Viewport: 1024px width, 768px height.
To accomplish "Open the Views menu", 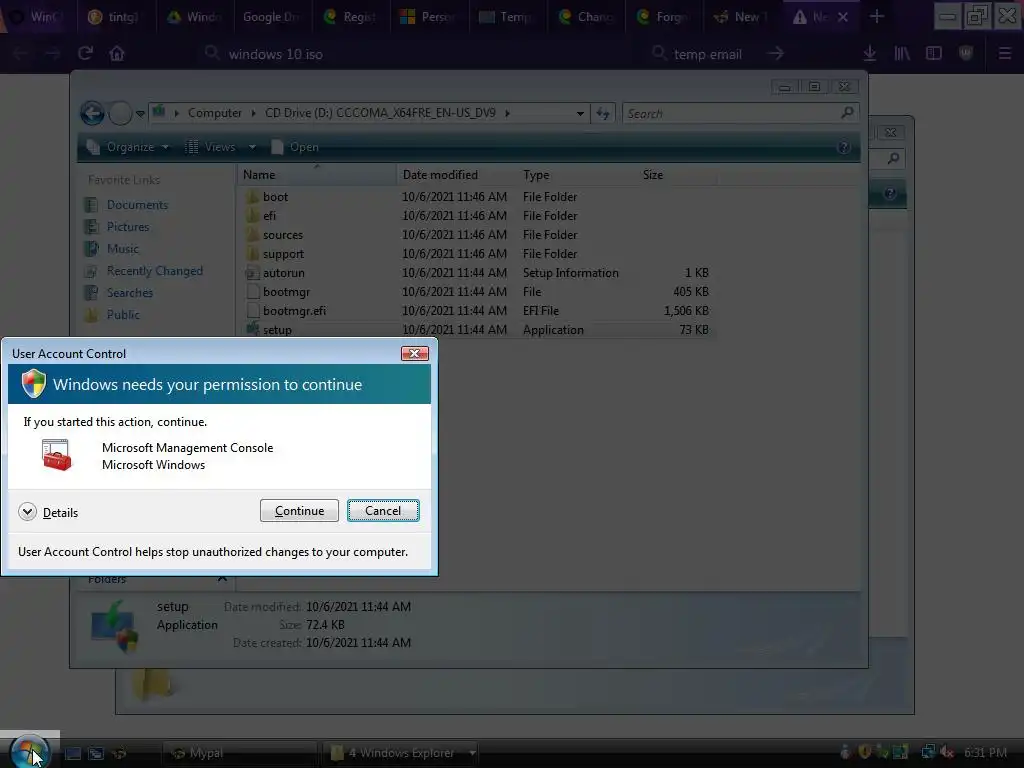I will click(211, 147).
